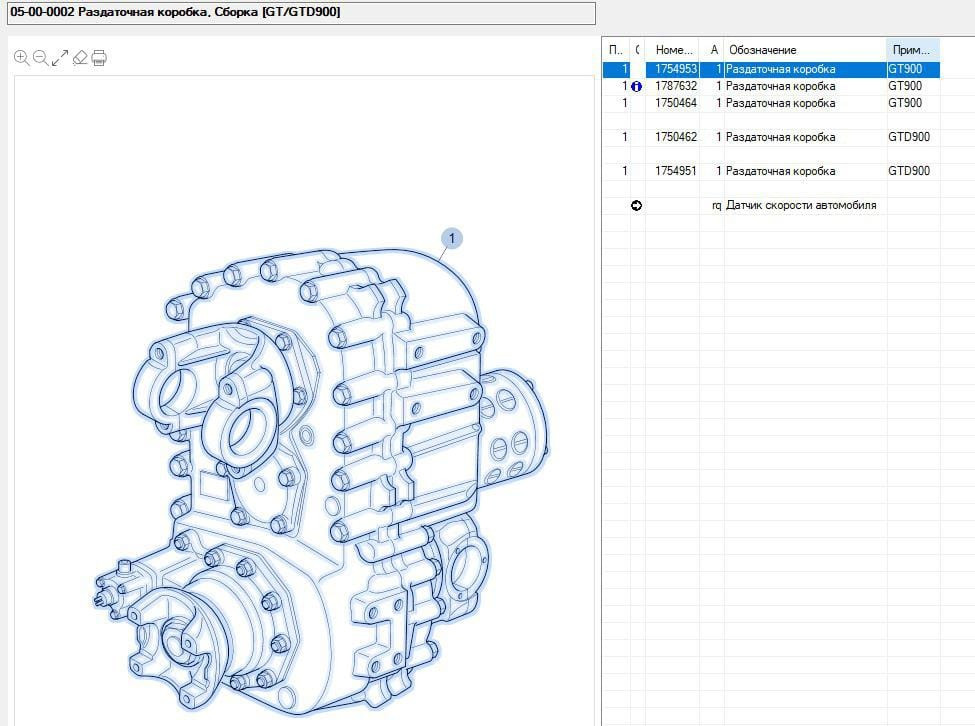Image resolution: width=975 pixels, height=726 pixels.
Task: Click the A column header
Action: 713,50
